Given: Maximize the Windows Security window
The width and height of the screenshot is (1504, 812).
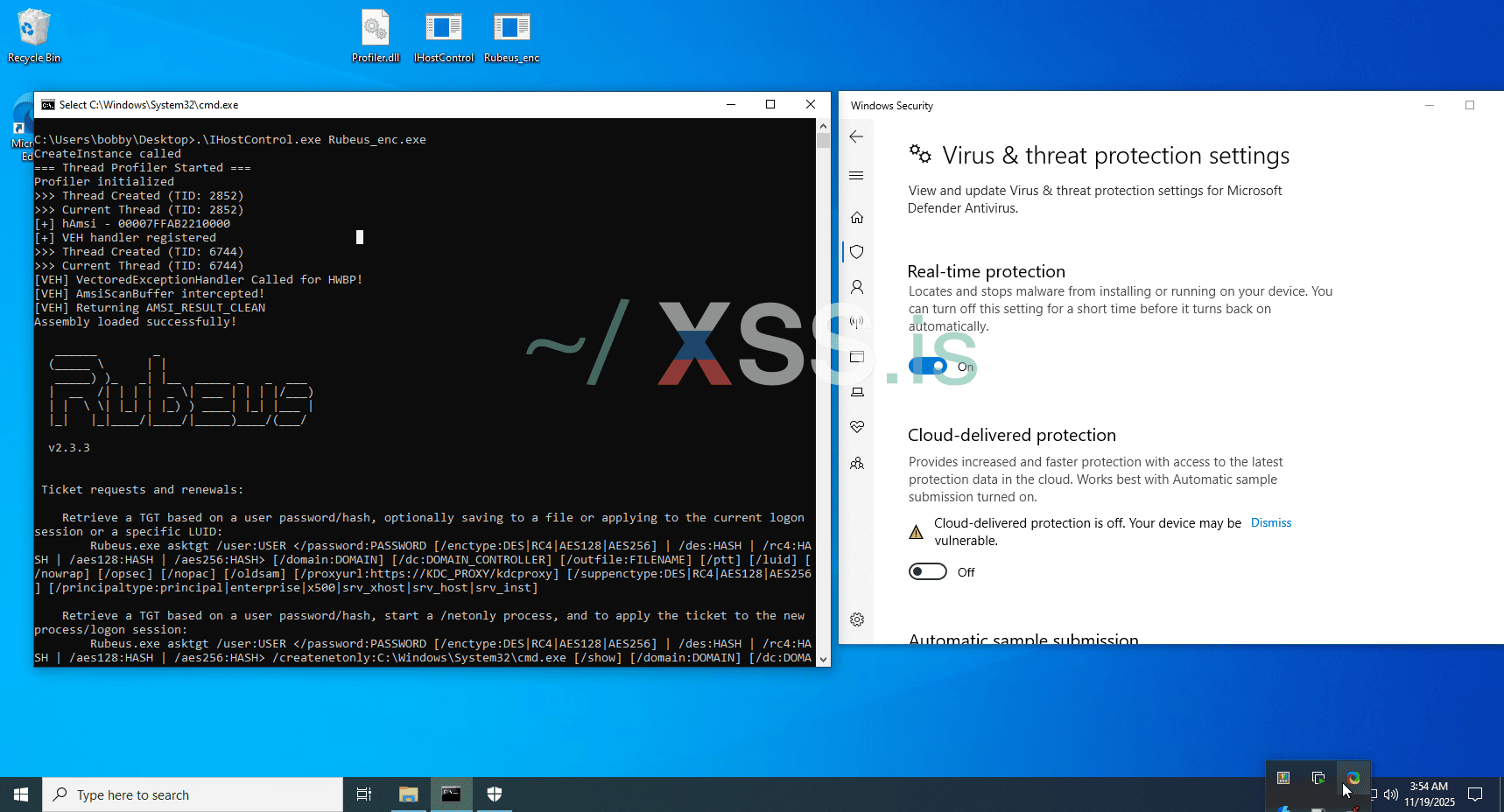Looking at the screenshot, I should click(1470, 105).
